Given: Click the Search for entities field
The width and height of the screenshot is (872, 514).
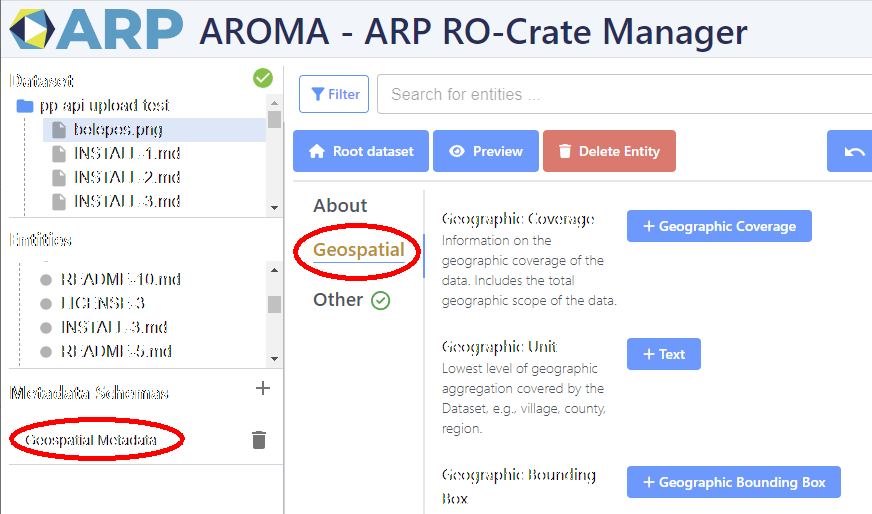Looking at the screenshot, I should point(625,94).
